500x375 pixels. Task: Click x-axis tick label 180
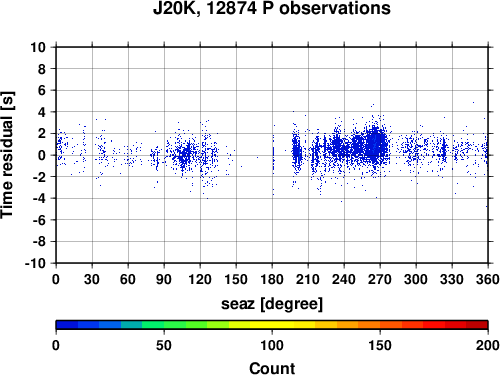point(272,279)
